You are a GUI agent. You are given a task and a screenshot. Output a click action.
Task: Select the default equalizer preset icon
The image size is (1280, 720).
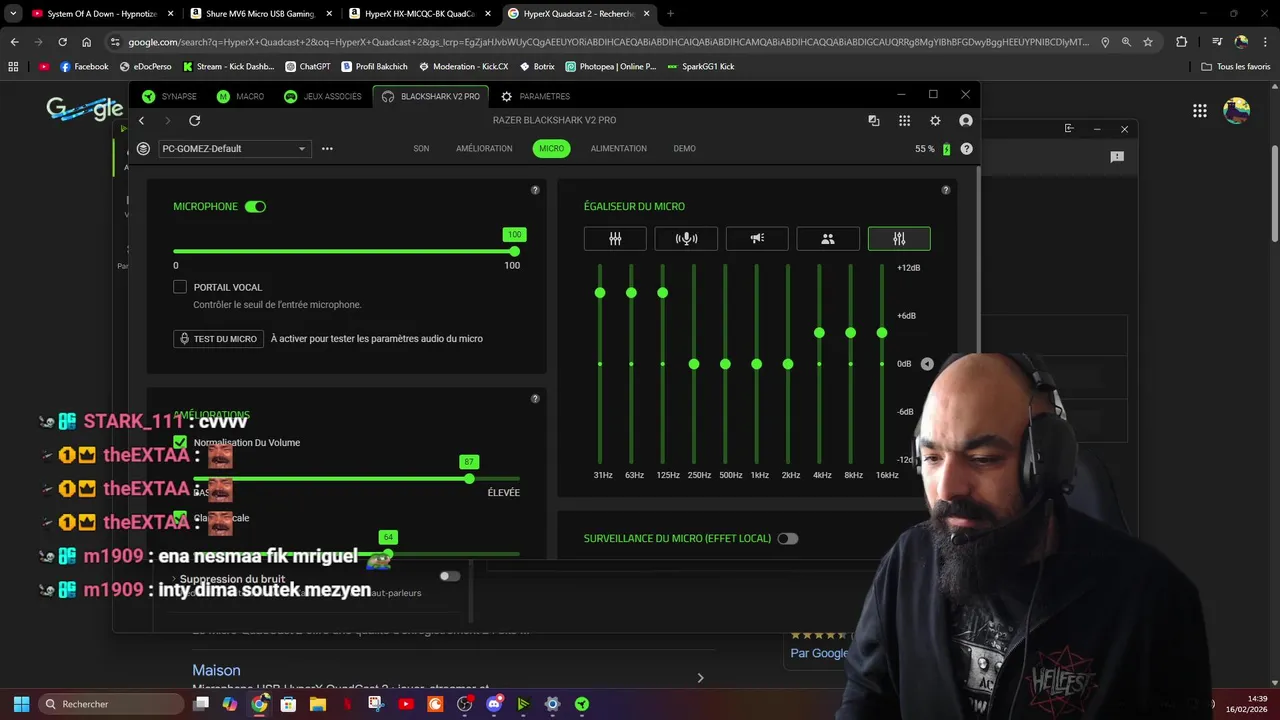pyautogui.click(x=615, y=239)
